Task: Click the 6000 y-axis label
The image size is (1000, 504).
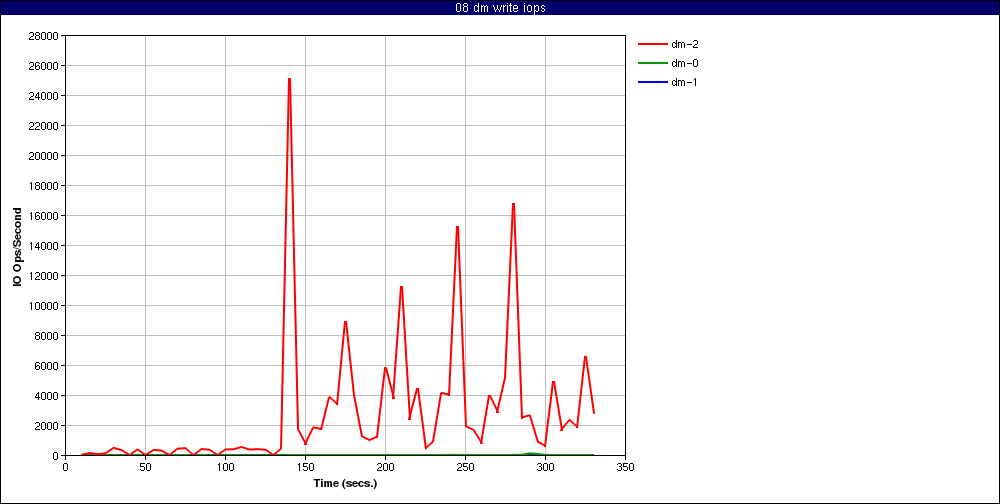Action: coord(47,366)
